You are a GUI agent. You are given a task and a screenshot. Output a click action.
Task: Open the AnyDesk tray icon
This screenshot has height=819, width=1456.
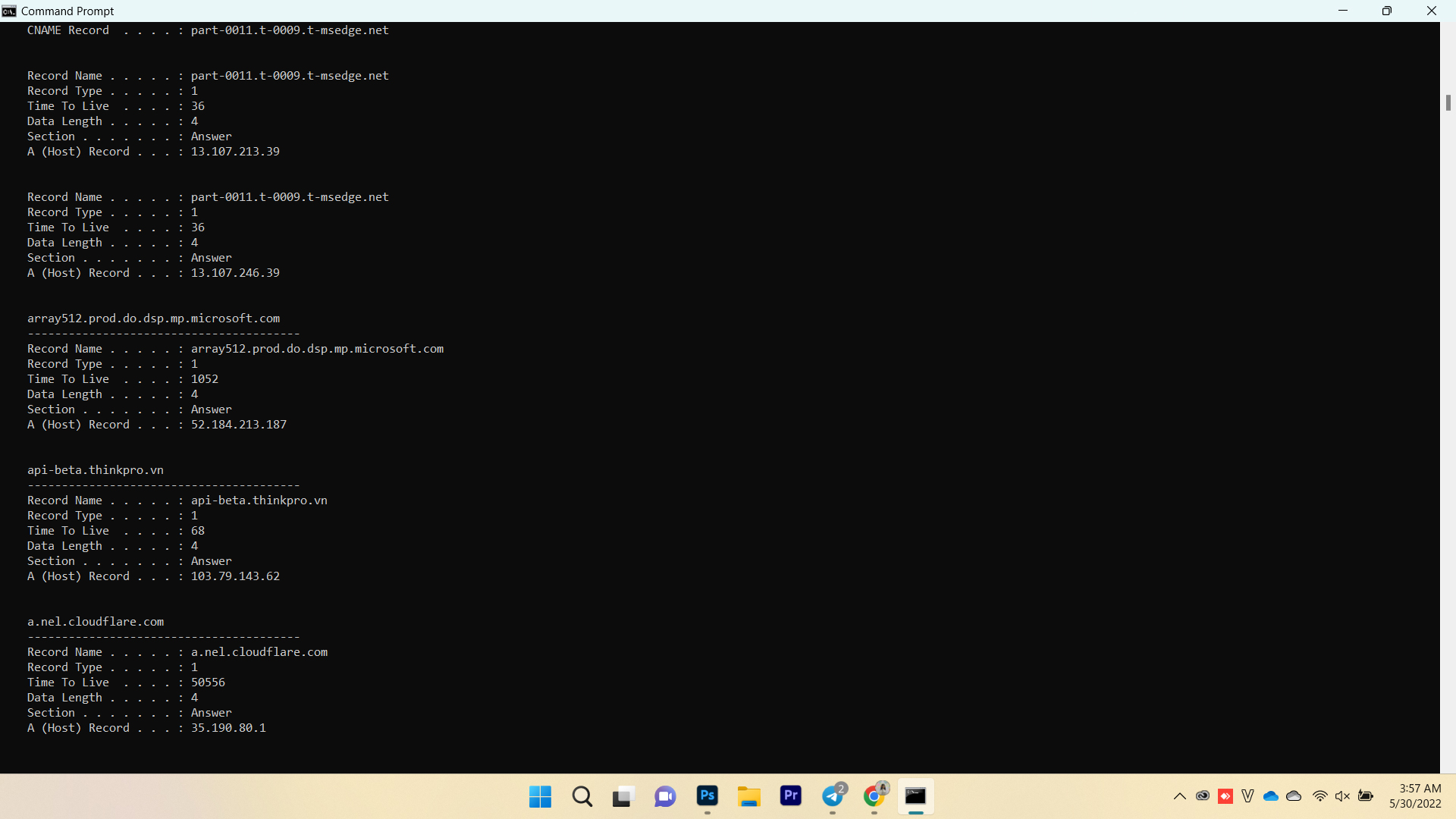click(x=1225, y=796)
